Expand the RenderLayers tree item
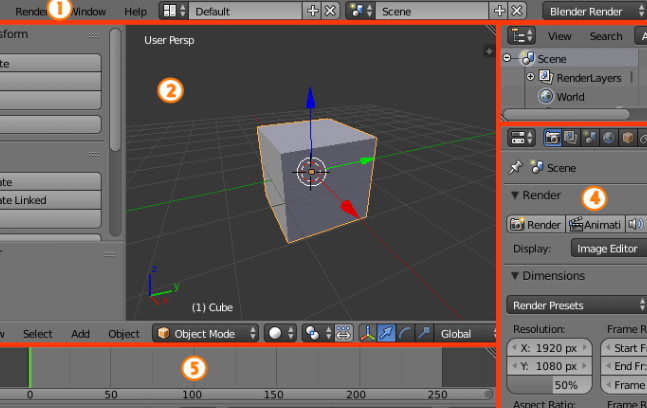This screenshot has width=647, height=408. click(x=530, y=77)
